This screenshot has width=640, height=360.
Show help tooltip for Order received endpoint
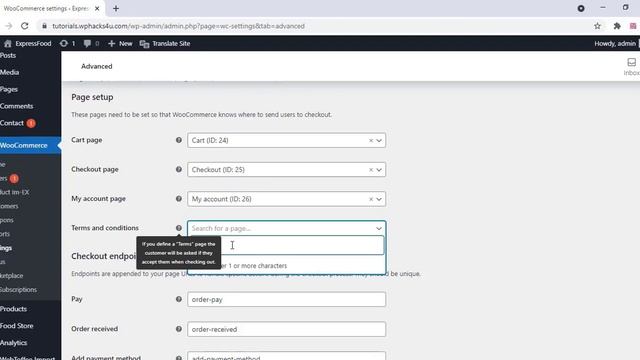pyautogui.click(x=179, y=329)
